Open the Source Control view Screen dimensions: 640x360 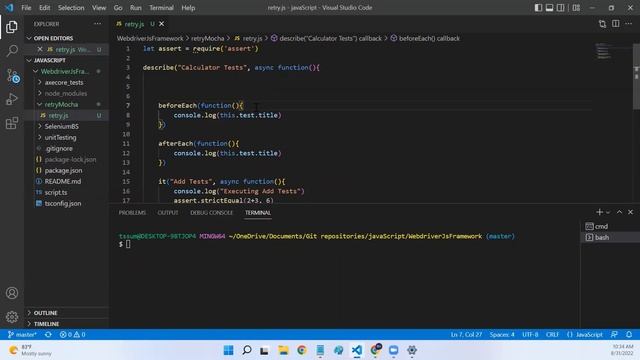[12, 76]
